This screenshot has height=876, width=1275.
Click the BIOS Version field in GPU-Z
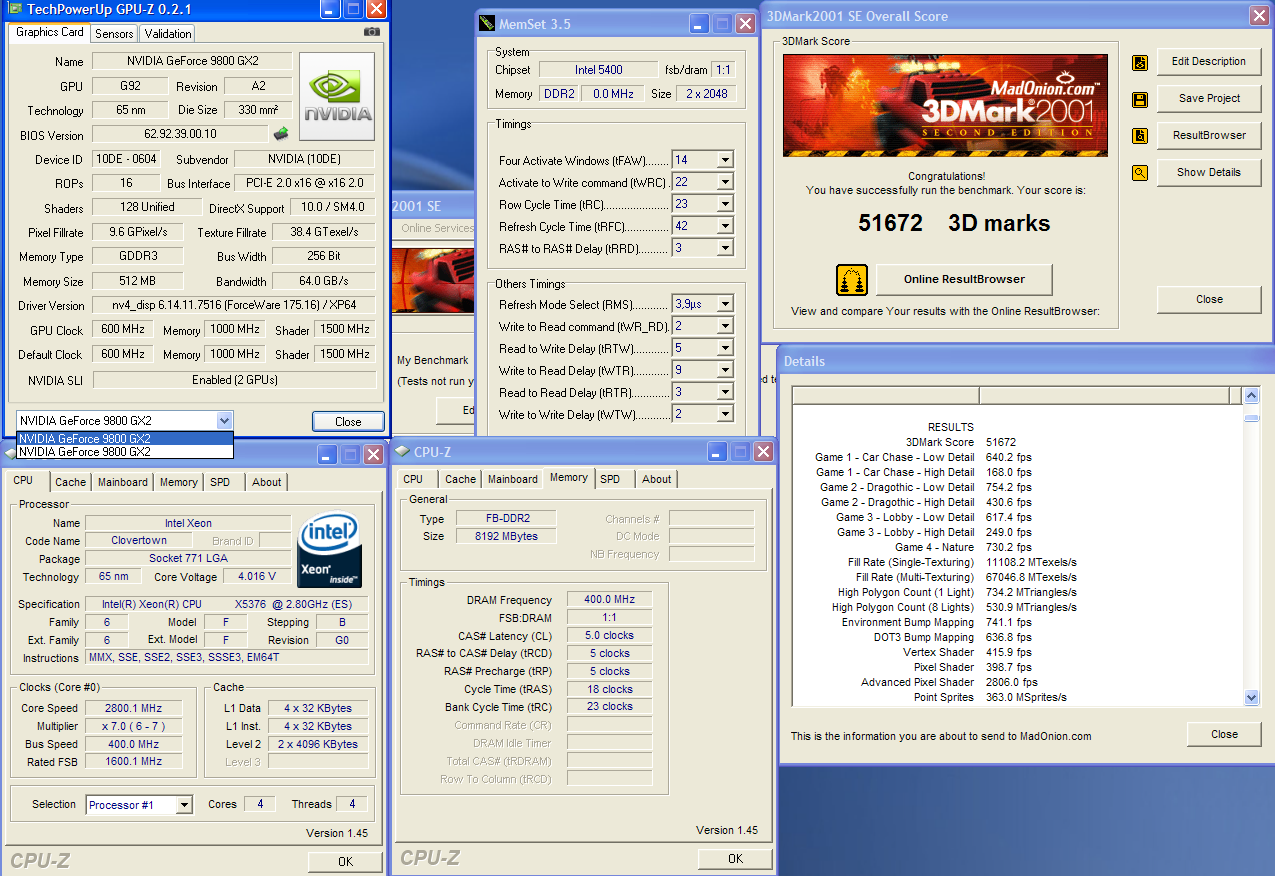pos(180,134)
